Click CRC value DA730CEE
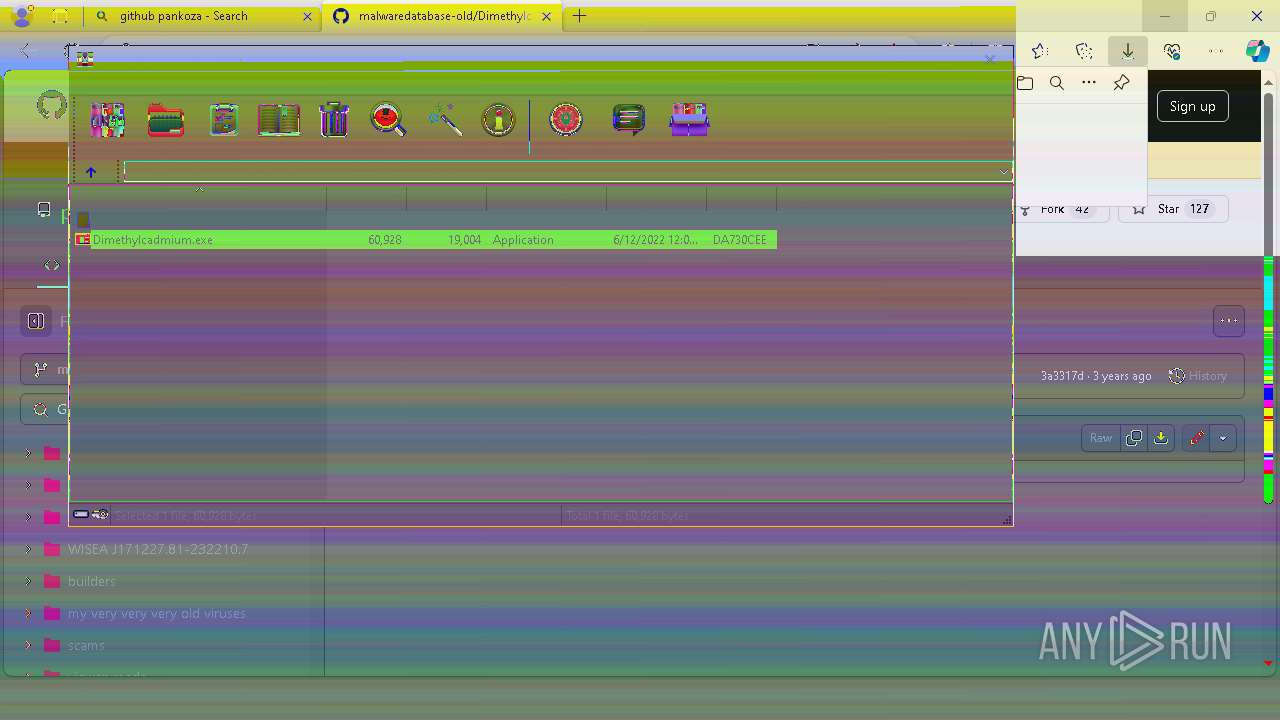1280x720 pixels. [740, 240]
